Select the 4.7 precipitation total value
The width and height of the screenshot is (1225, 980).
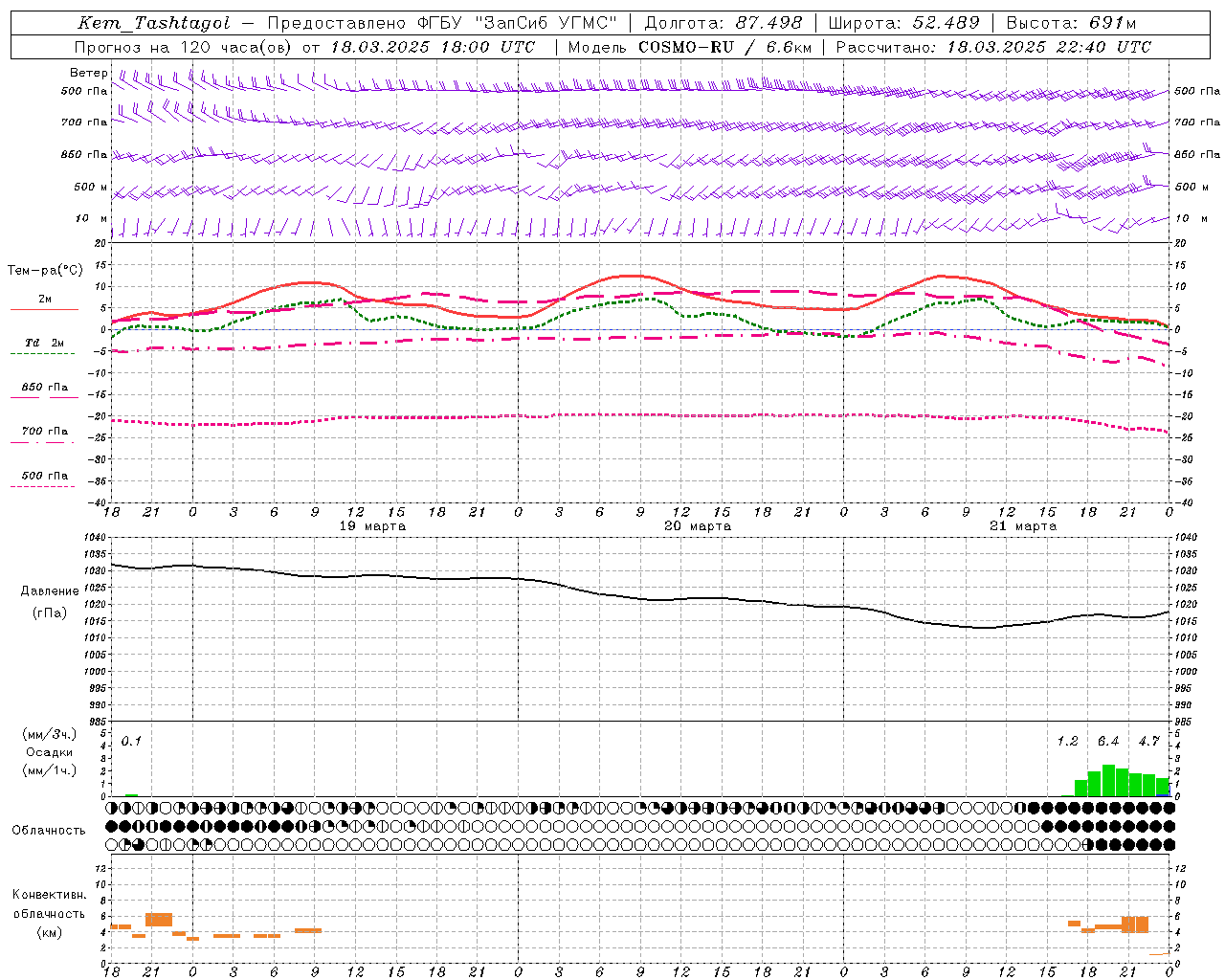[1149, 741]
